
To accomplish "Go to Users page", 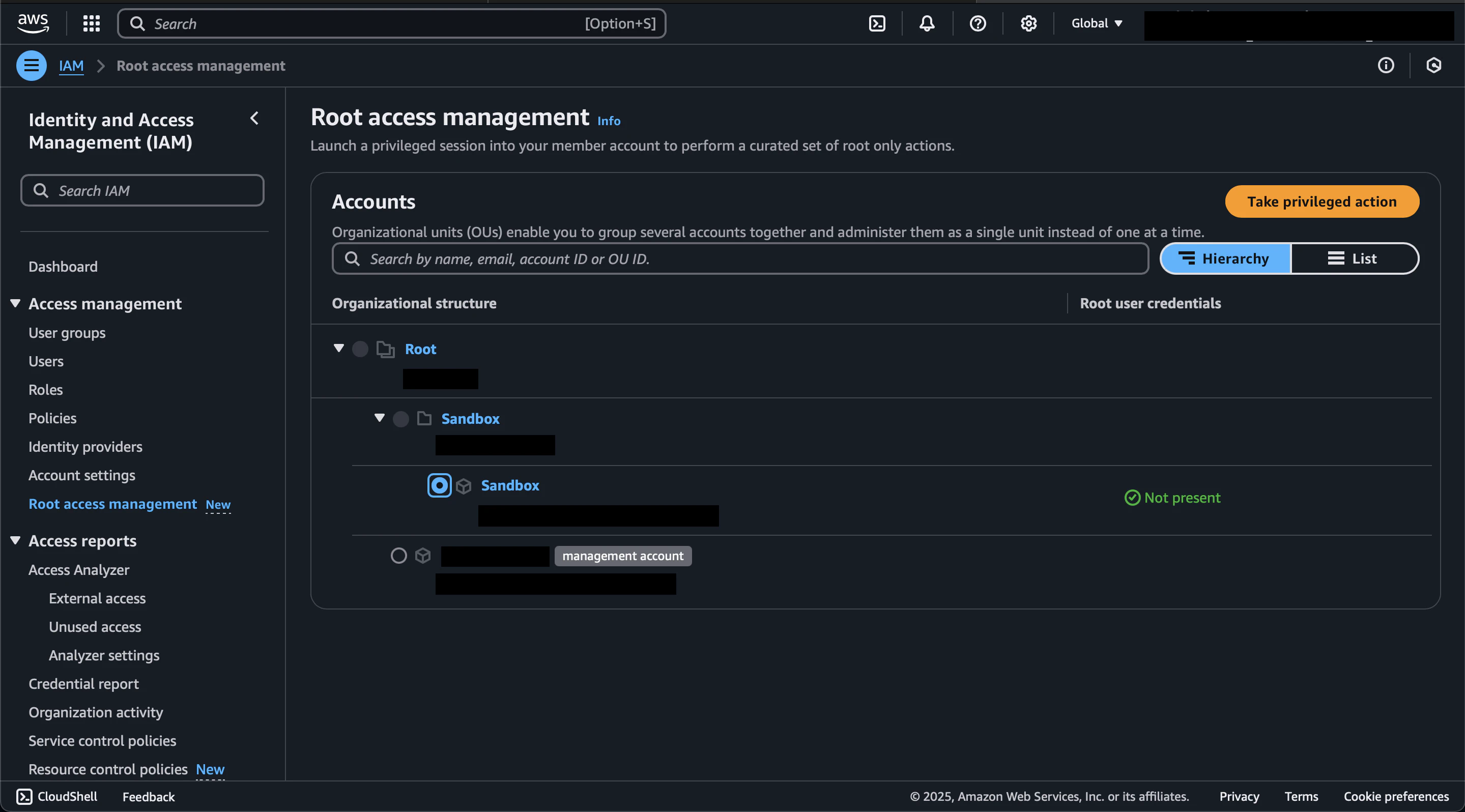I will point(46,362).
